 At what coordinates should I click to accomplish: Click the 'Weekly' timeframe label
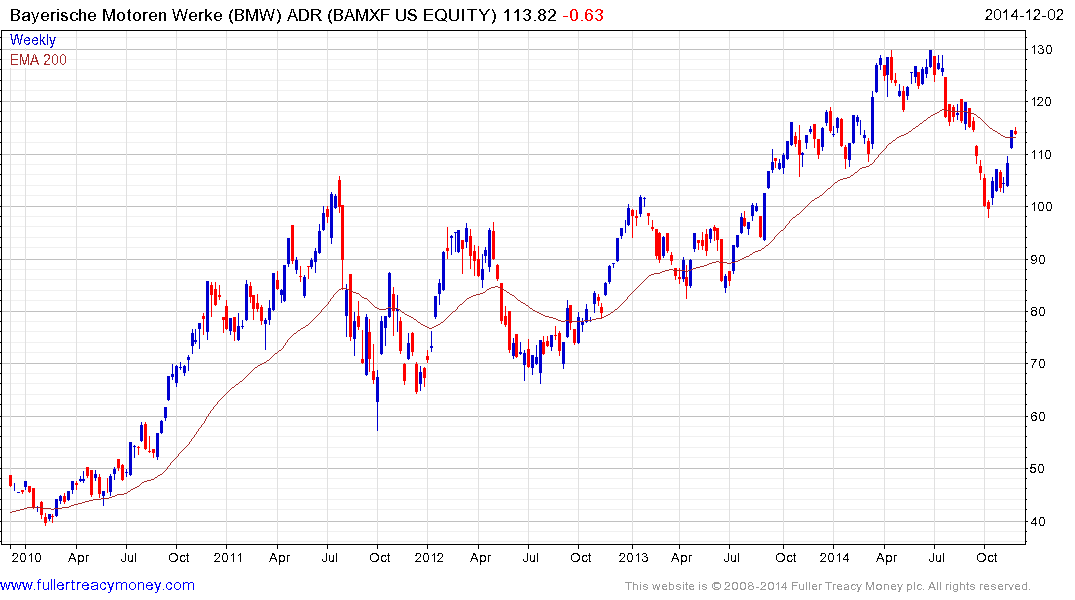(32, 40)
